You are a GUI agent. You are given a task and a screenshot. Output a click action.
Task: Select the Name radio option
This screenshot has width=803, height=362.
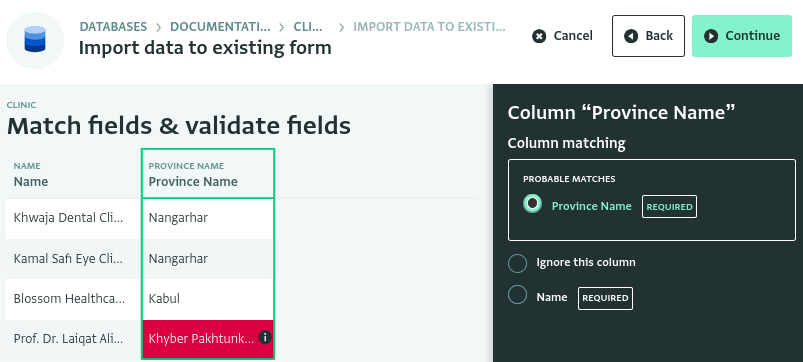tap(517, 294)
